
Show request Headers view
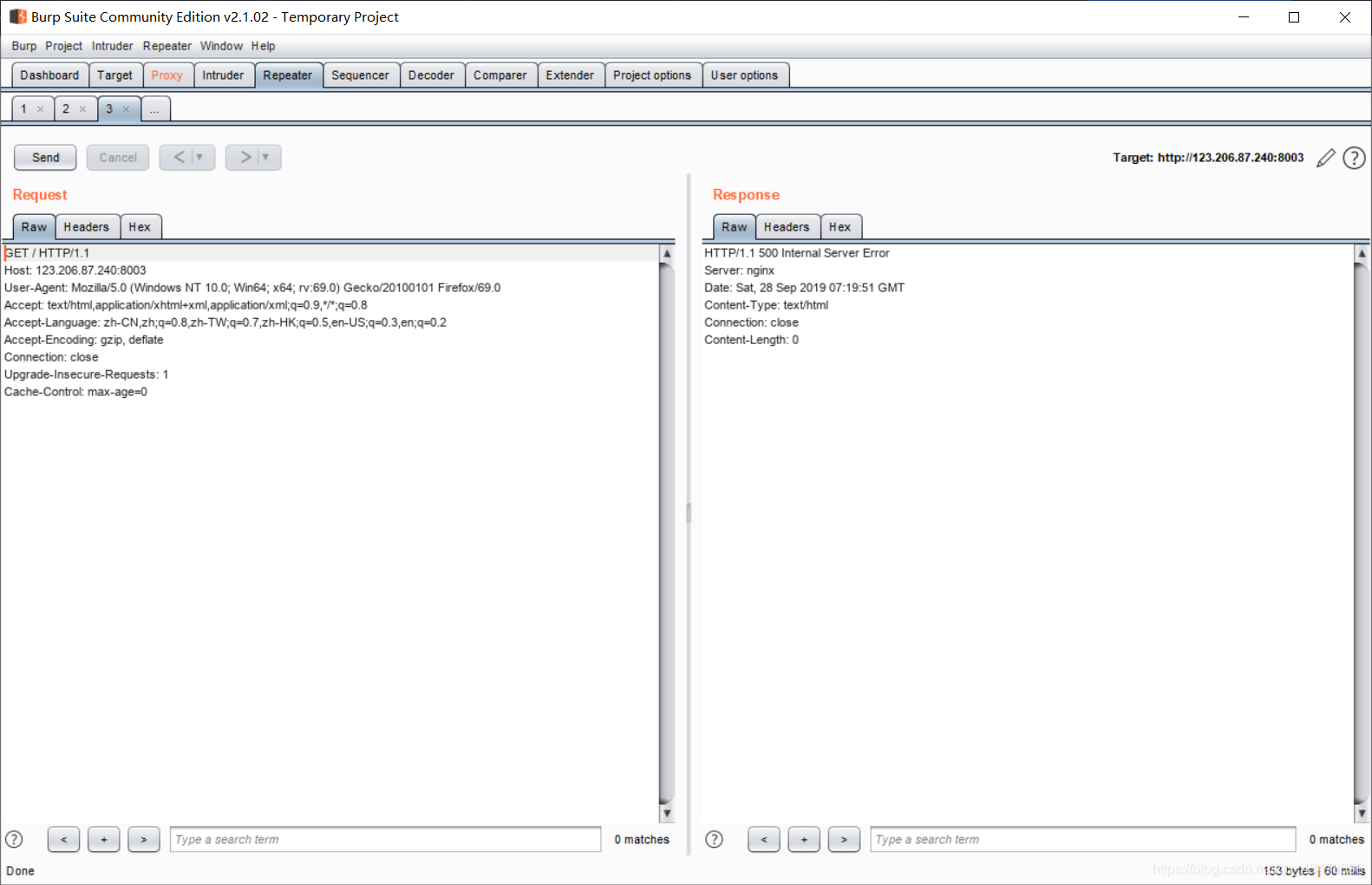[x=87, y=227]
